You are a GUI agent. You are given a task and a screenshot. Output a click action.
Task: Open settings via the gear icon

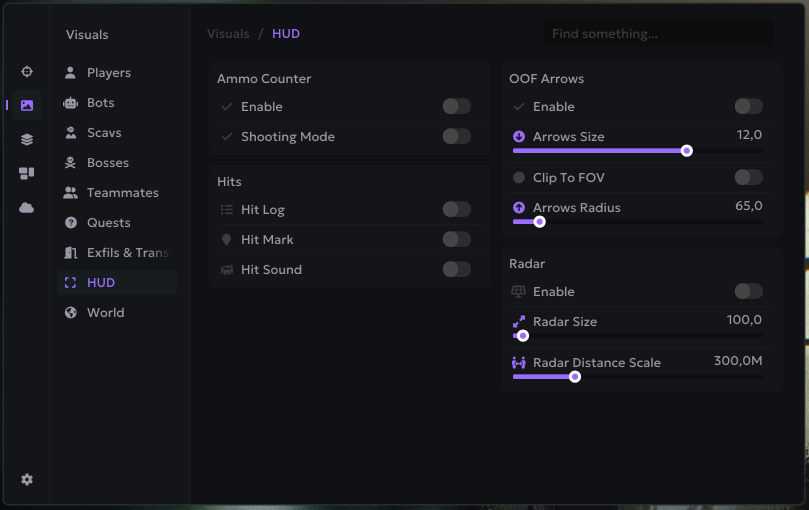(x=27, y=480)
